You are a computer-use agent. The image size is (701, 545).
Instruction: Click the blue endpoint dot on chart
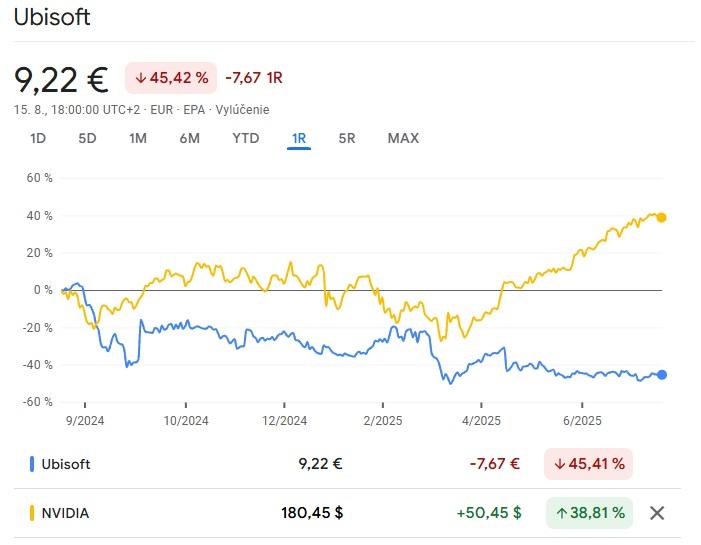(661, 375)
